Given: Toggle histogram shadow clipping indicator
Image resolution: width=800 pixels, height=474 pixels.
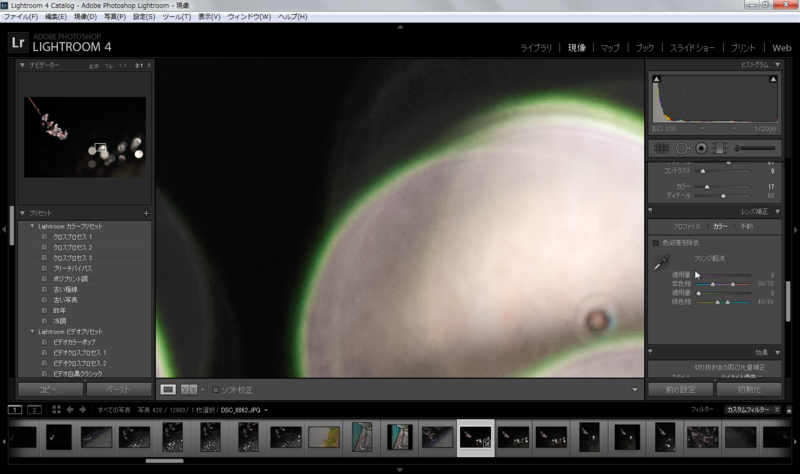Looking at the screenshot, I should click(657, 79).
